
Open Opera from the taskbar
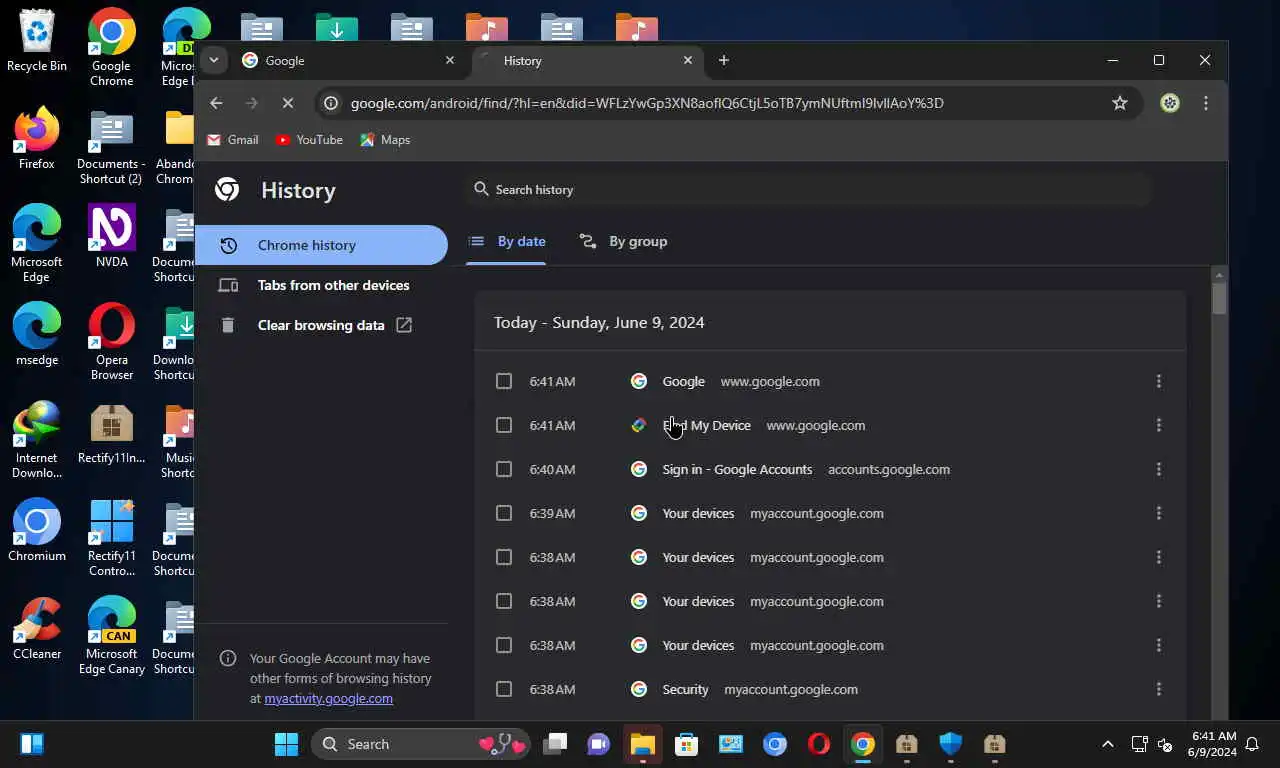tap(819, 744)
